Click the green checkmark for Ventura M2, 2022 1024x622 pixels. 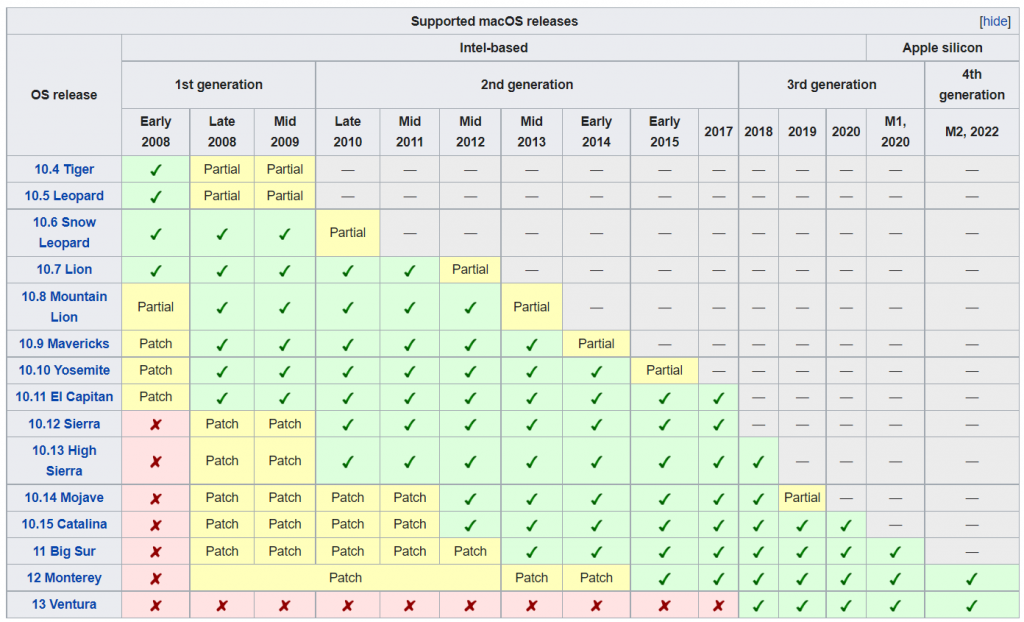click(971, 606)
